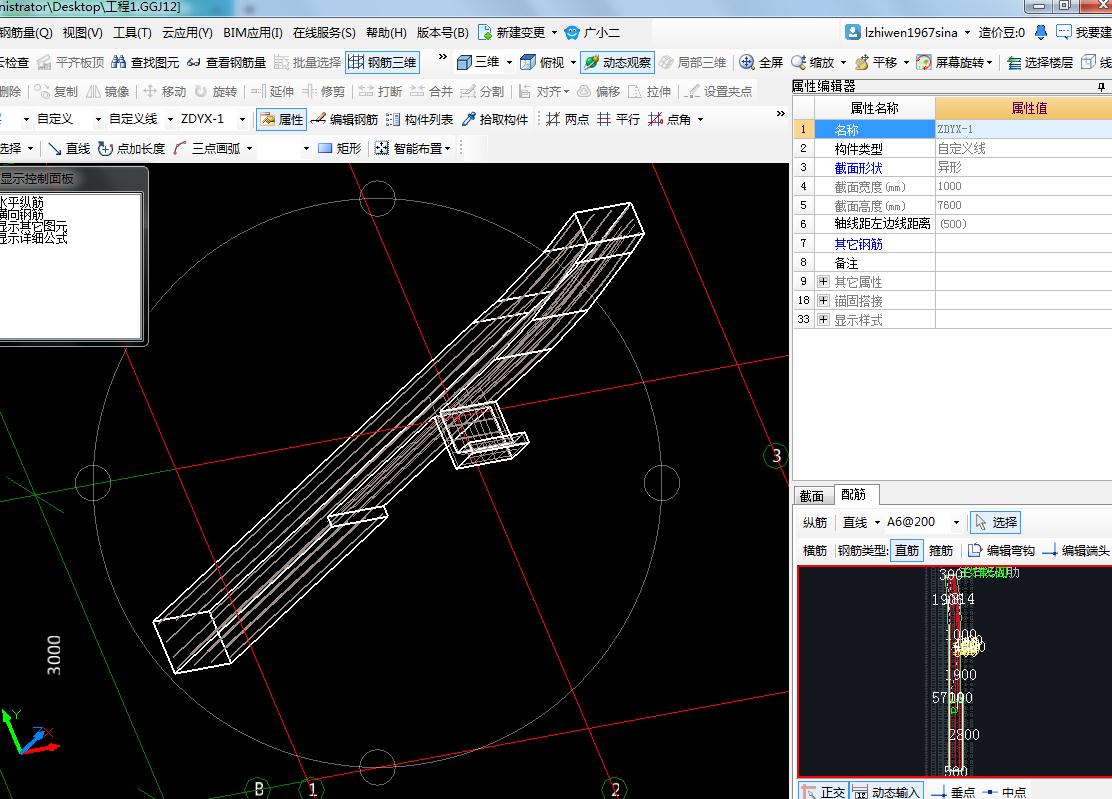Pin the 属性编辑器 panel
The width and height of the screenshot is (1112, 799).
pos(1101,86)
